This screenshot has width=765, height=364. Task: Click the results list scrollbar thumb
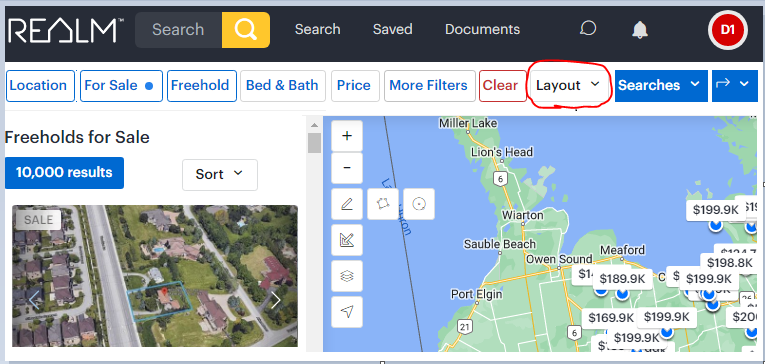point(314,143)
